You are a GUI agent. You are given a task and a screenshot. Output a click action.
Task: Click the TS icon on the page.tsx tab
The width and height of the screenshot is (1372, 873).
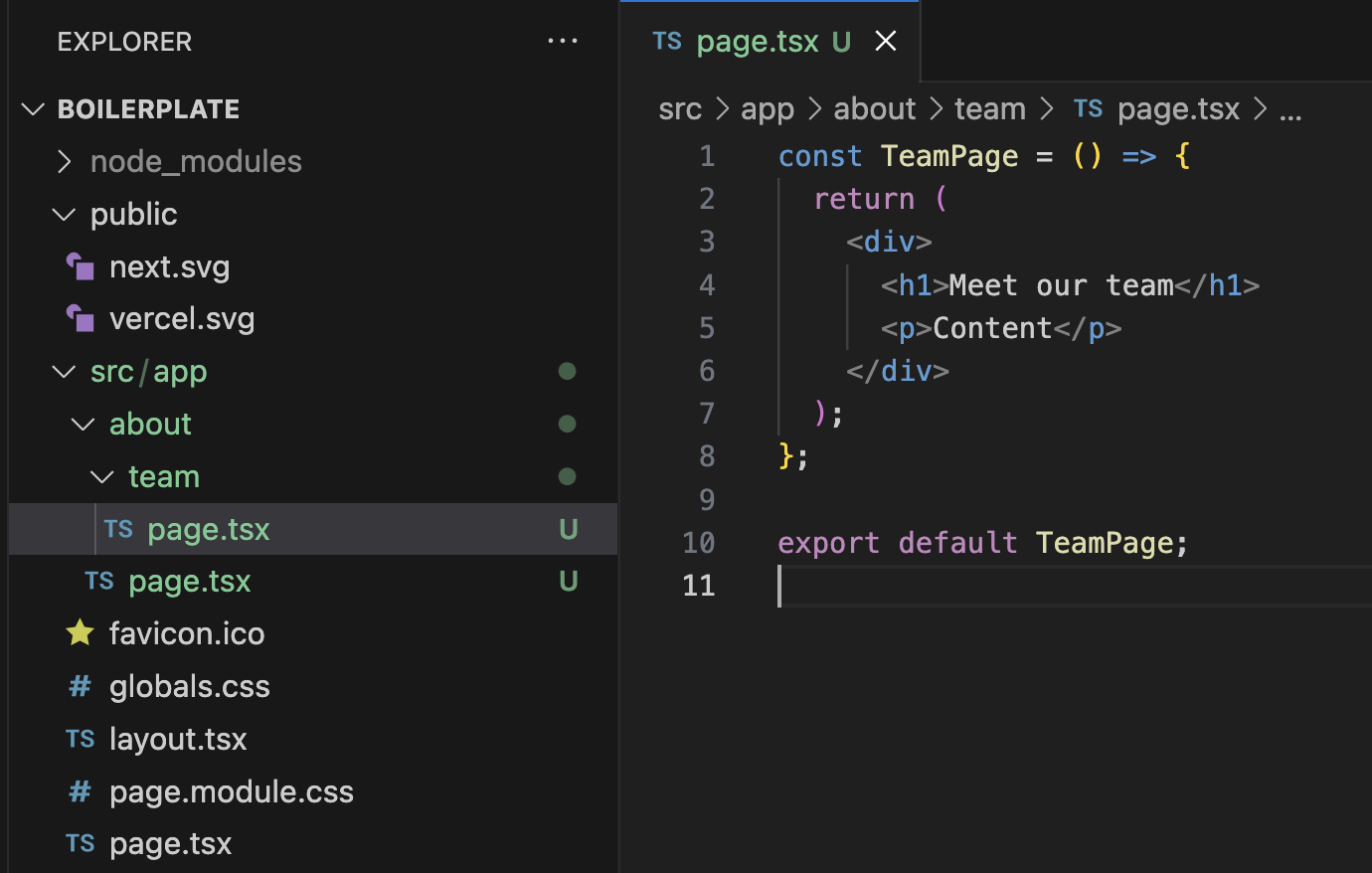coord(667,41)
